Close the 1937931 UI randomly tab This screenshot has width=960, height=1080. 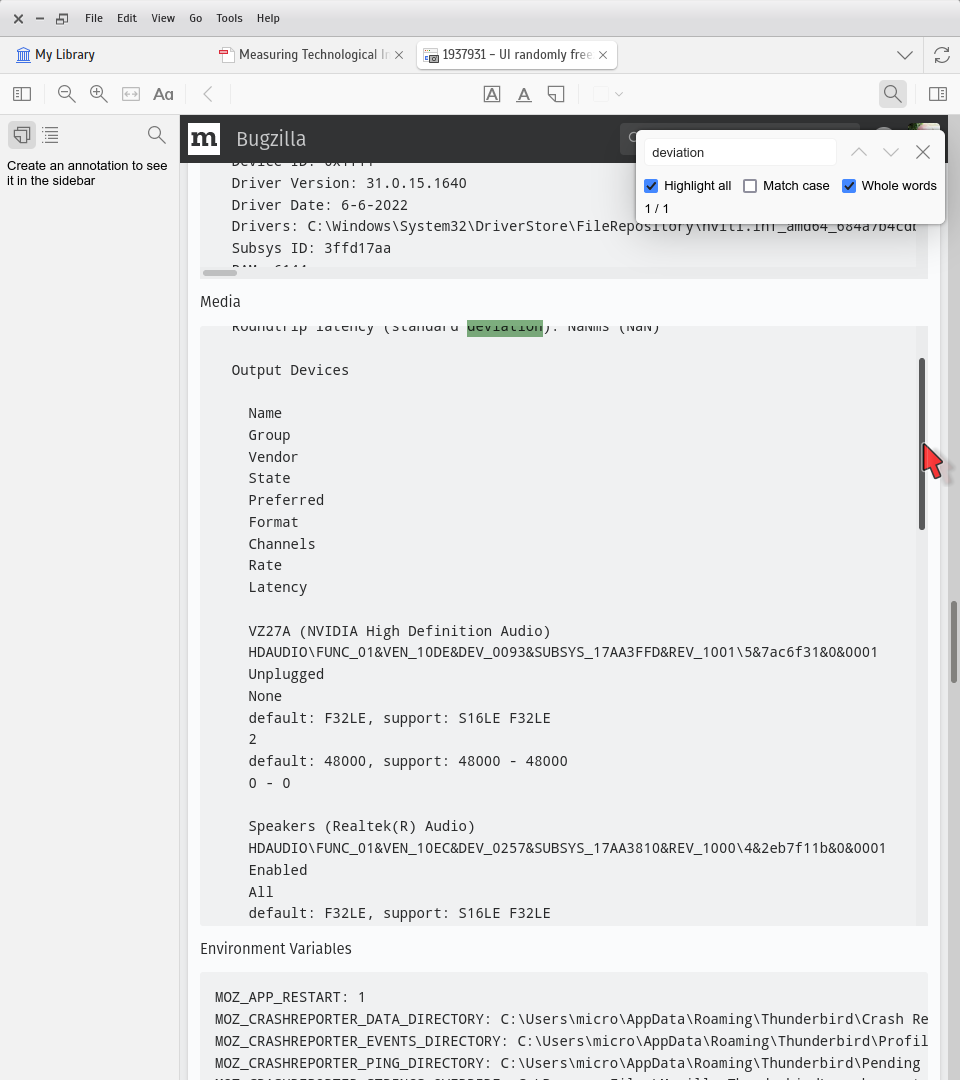[603, 55]
